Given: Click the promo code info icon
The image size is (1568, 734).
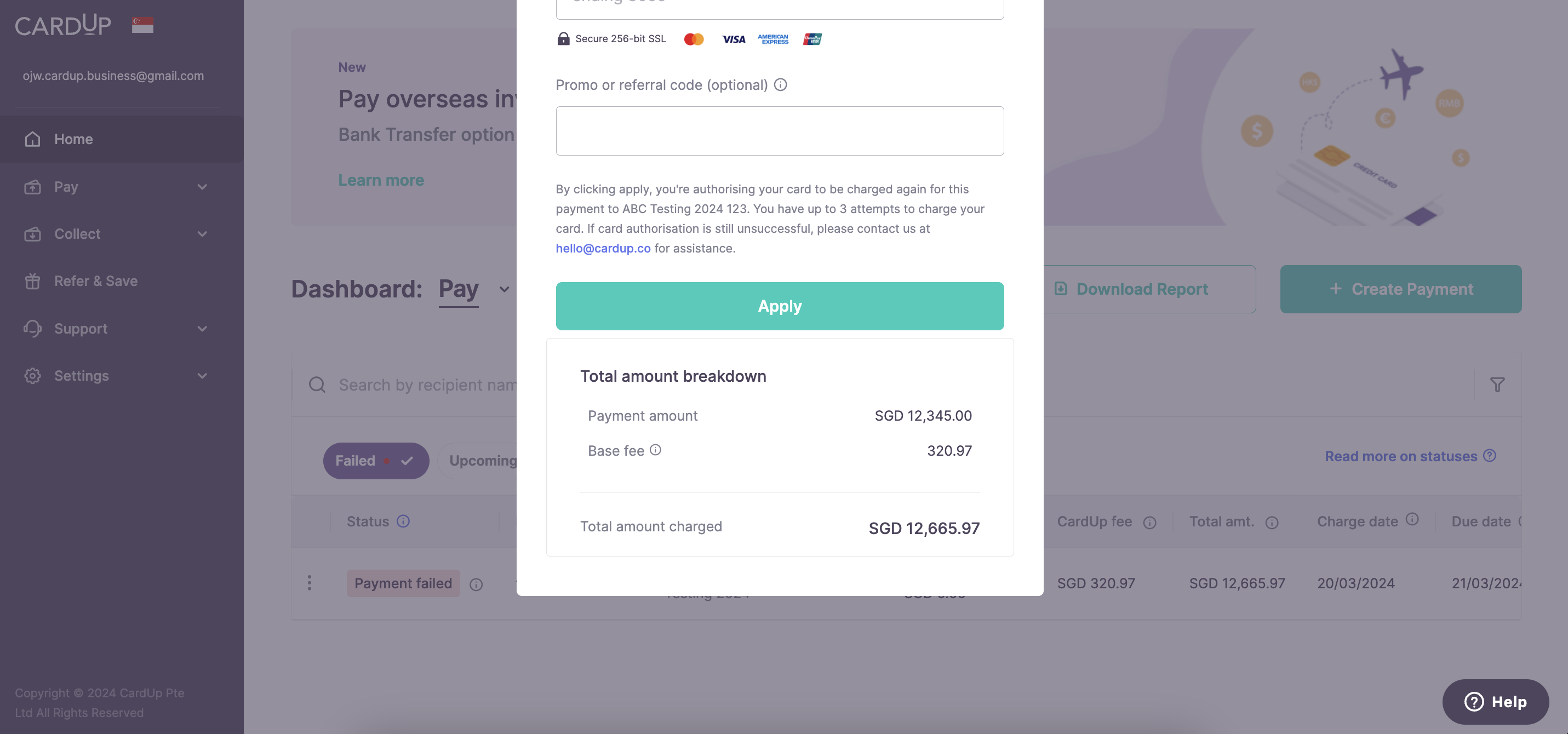Looking at the screenshot, I should click(780, 84).
